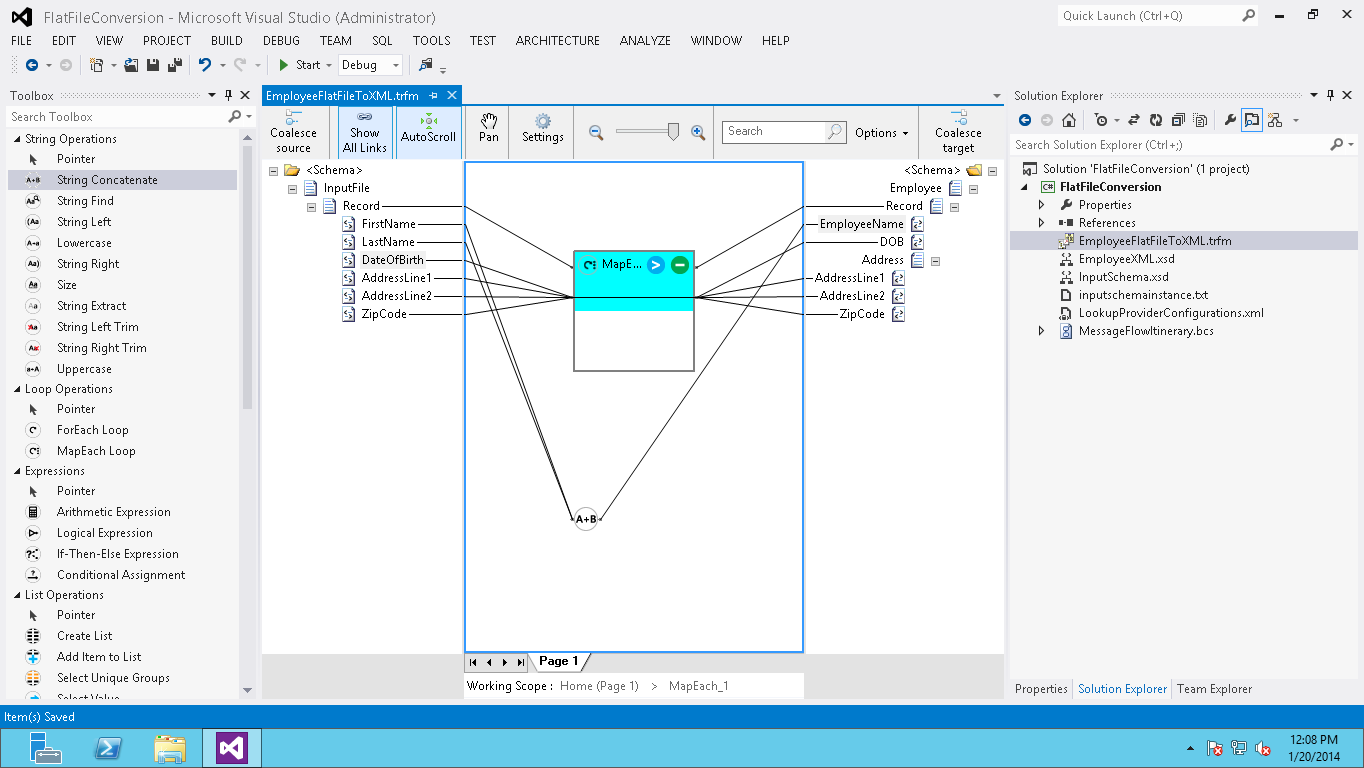Click the blue arrow on MapEach box

pos(655,265)
